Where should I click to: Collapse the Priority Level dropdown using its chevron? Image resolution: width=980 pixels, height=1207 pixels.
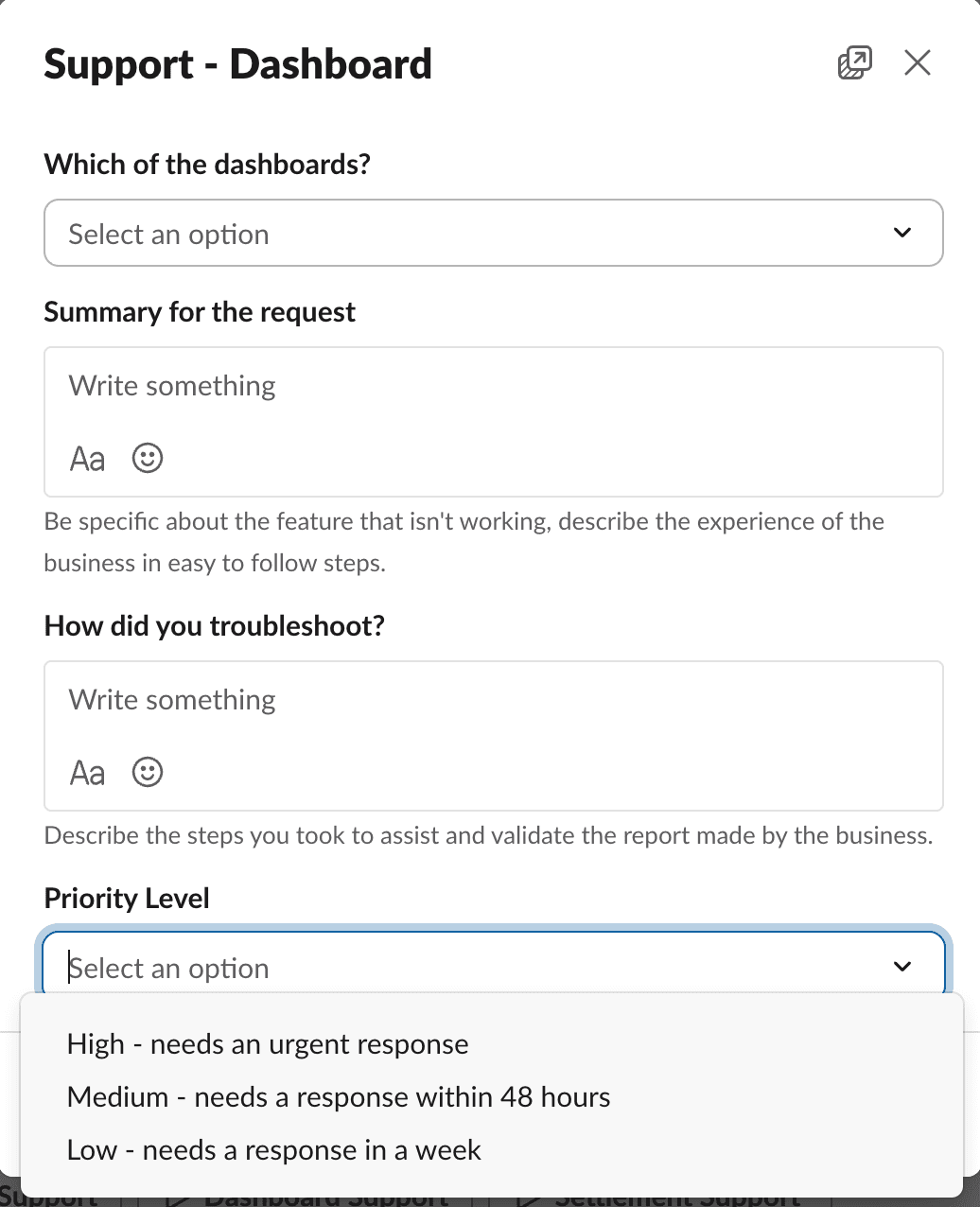point(902,967)
